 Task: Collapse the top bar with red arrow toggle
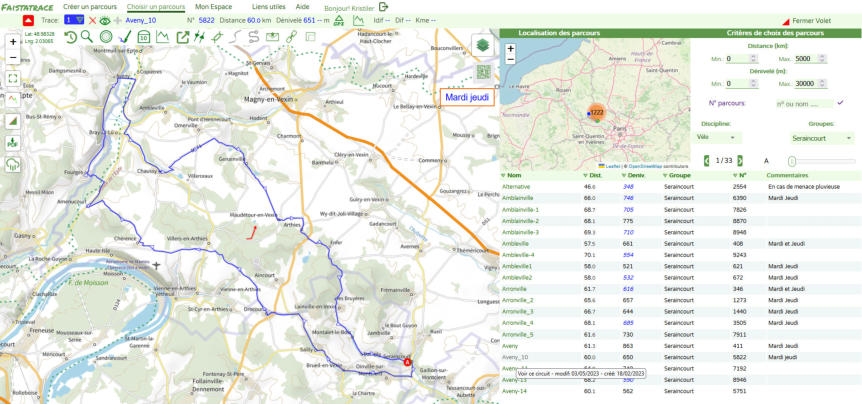point(28,20)
